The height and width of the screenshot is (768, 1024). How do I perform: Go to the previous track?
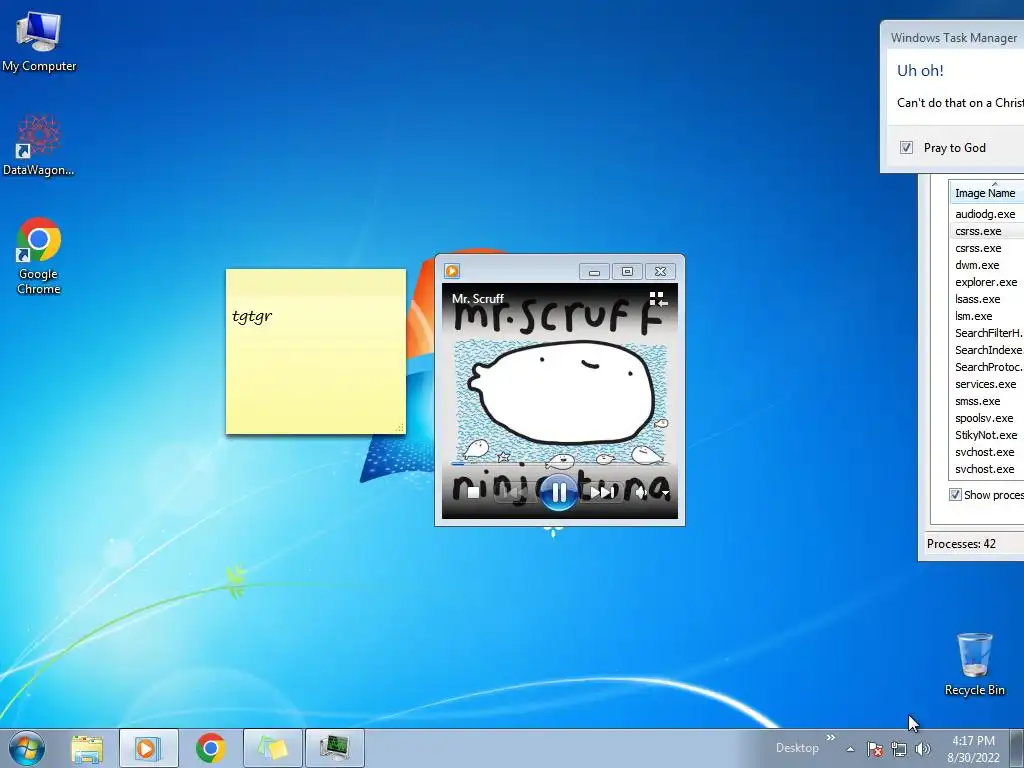tap(514, 492)
